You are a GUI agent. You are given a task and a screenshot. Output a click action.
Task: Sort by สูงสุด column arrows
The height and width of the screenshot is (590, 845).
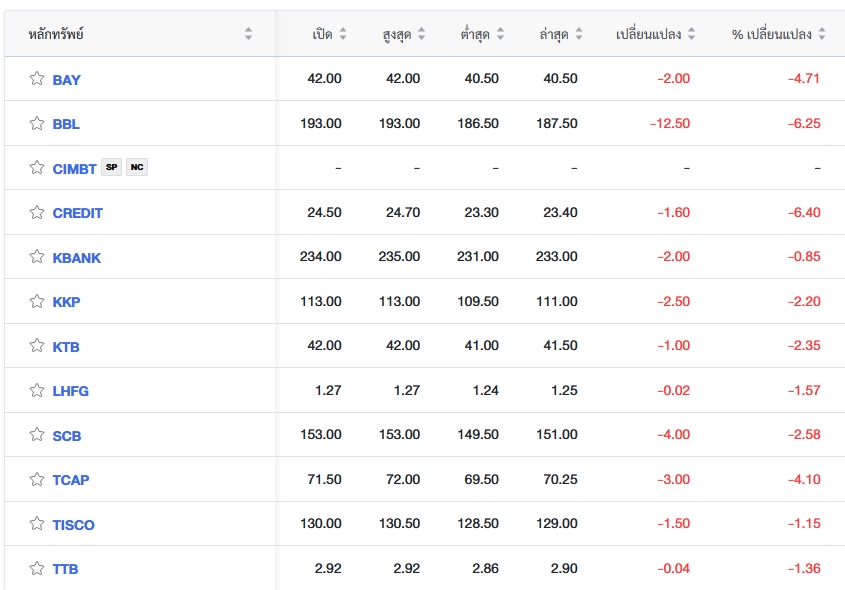pyautogui.click(x=421, y=34)
